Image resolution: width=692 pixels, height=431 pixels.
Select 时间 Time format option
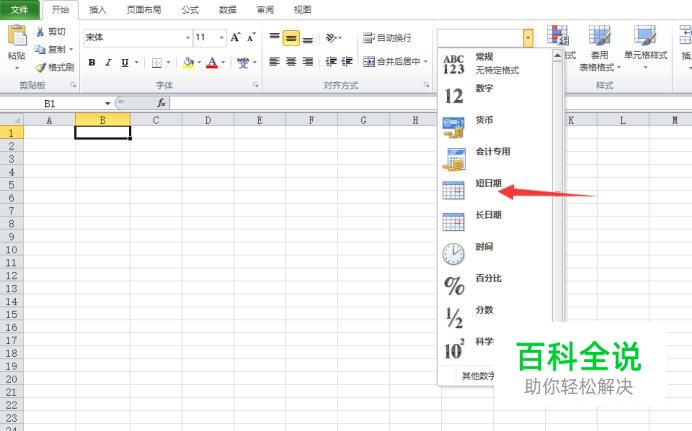click(495, 254)
